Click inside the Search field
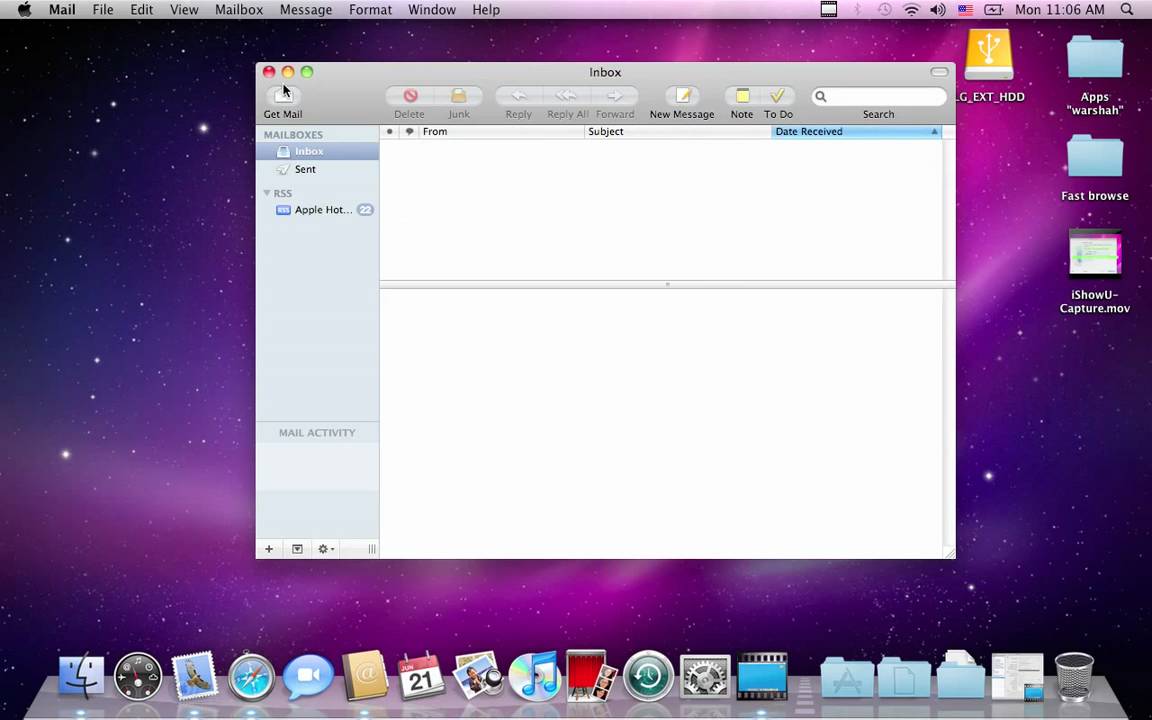This screenshot has width=1152, height=720. [879, 96]
